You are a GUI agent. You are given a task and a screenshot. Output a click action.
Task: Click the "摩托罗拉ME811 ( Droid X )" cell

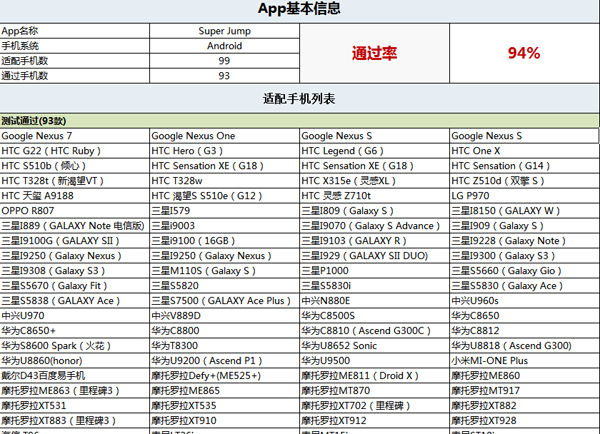coord(374,375)
